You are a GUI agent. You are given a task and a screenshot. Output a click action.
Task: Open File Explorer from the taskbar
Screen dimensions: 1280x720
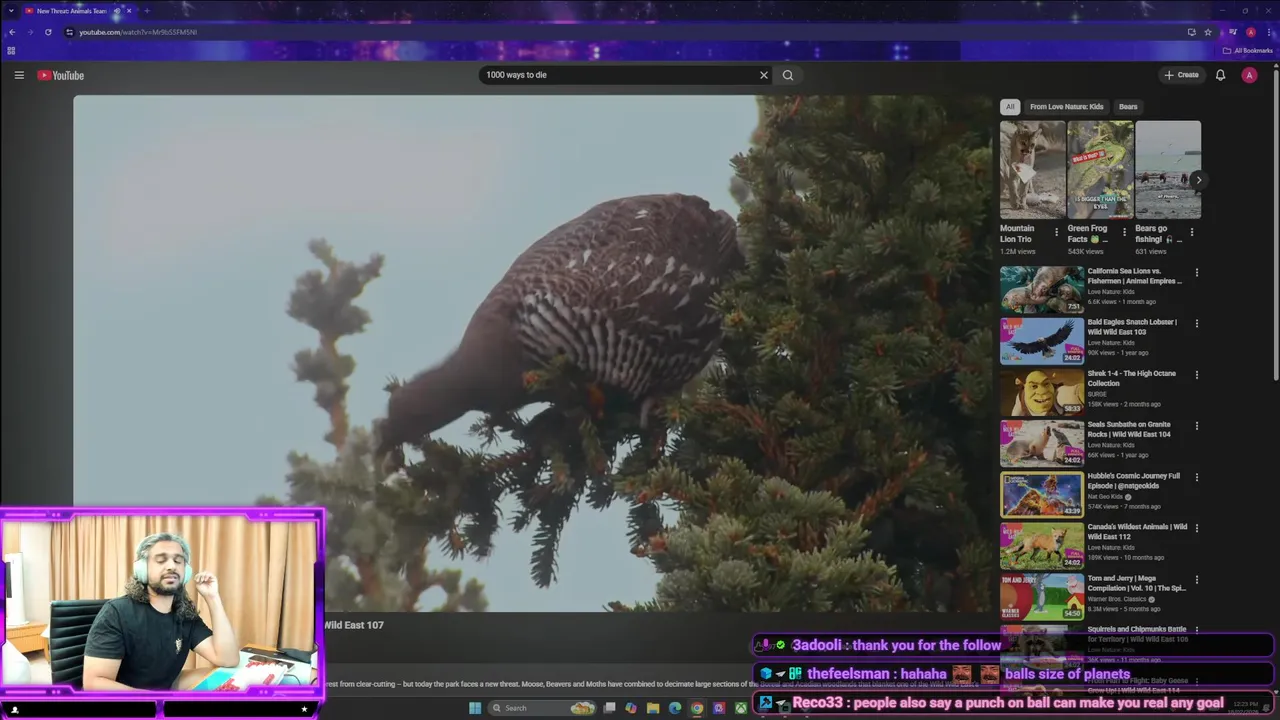coord(653,708)
